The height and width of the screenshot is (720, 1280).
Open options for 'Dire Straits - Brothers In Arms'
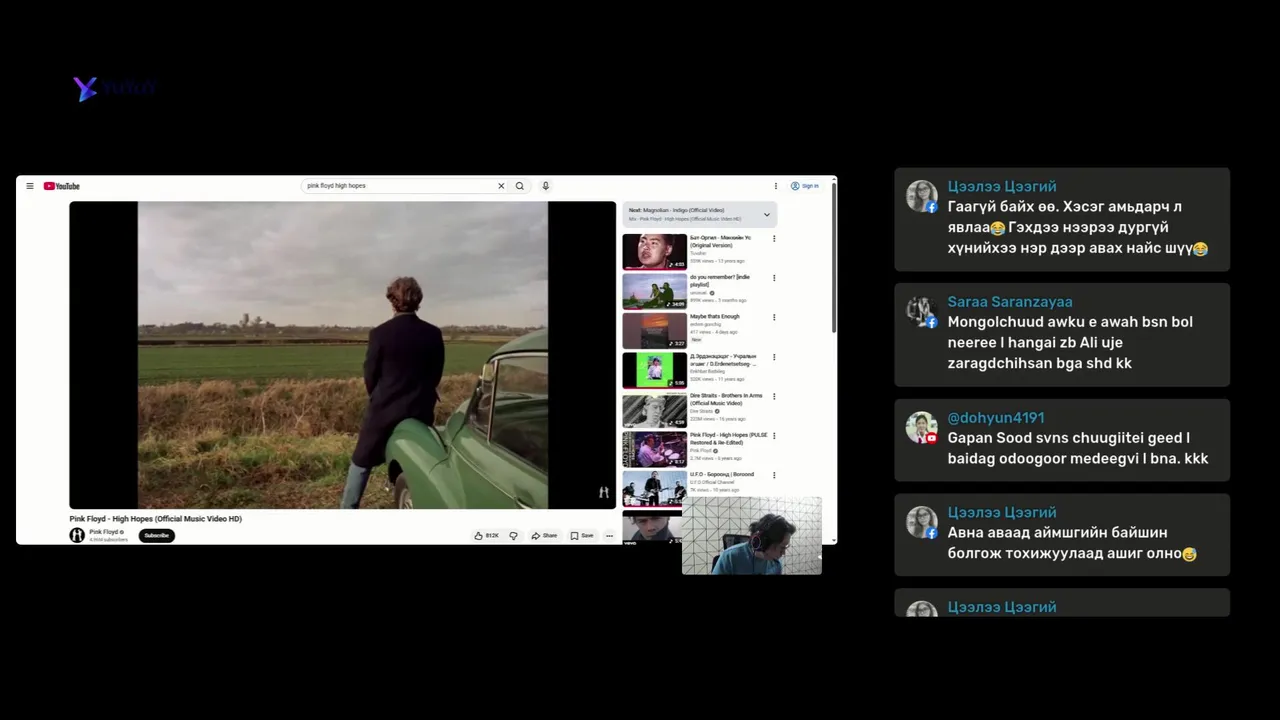(774, 397)
